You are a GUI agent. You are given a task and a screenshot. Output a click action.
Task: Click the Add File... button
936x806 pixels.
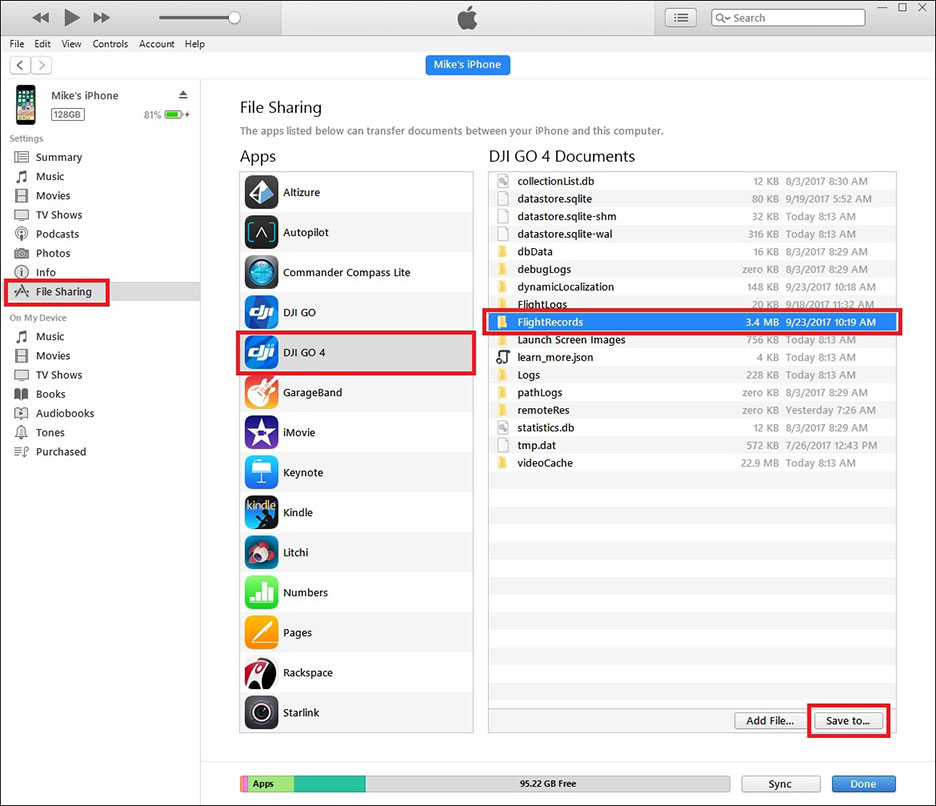click(x=769, y=721)
